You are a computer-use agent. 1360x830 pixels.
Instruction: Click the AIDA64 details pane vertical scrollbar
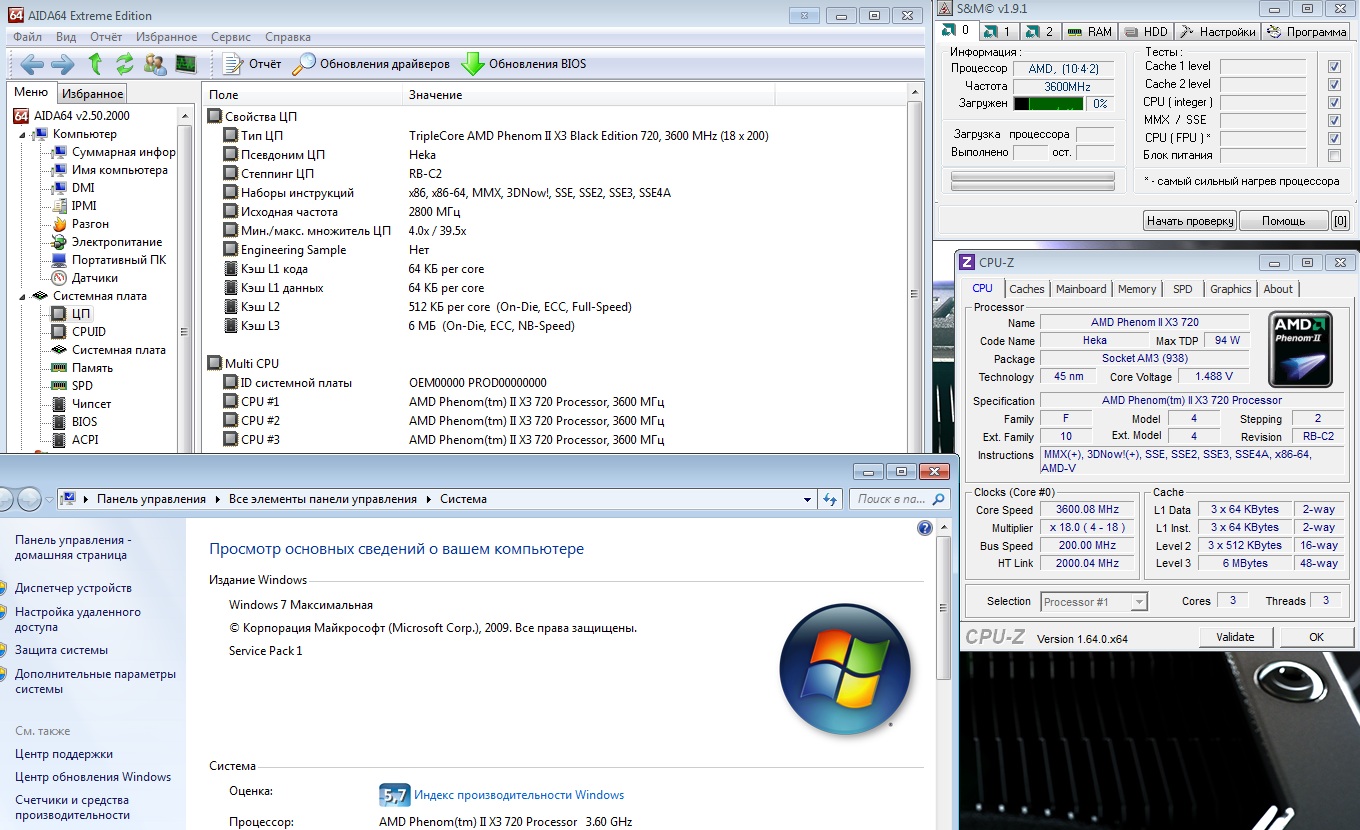point(914,270)
